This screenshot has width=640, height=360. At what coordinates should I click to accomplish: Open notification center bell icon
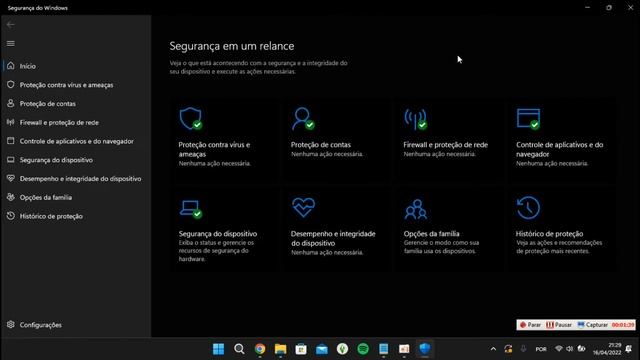(629, 349)
